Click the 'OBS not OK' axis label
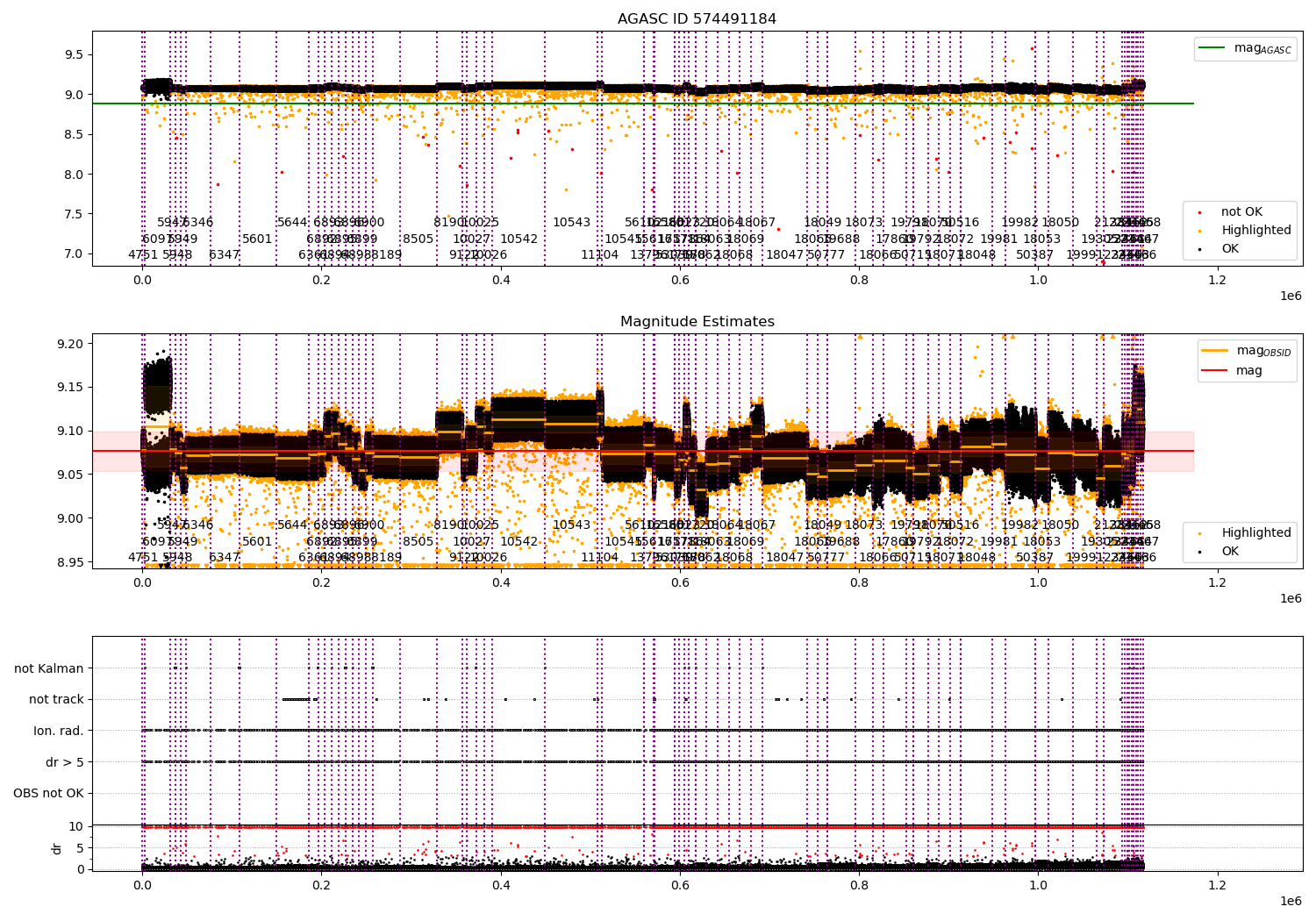 tap(49, 794)
